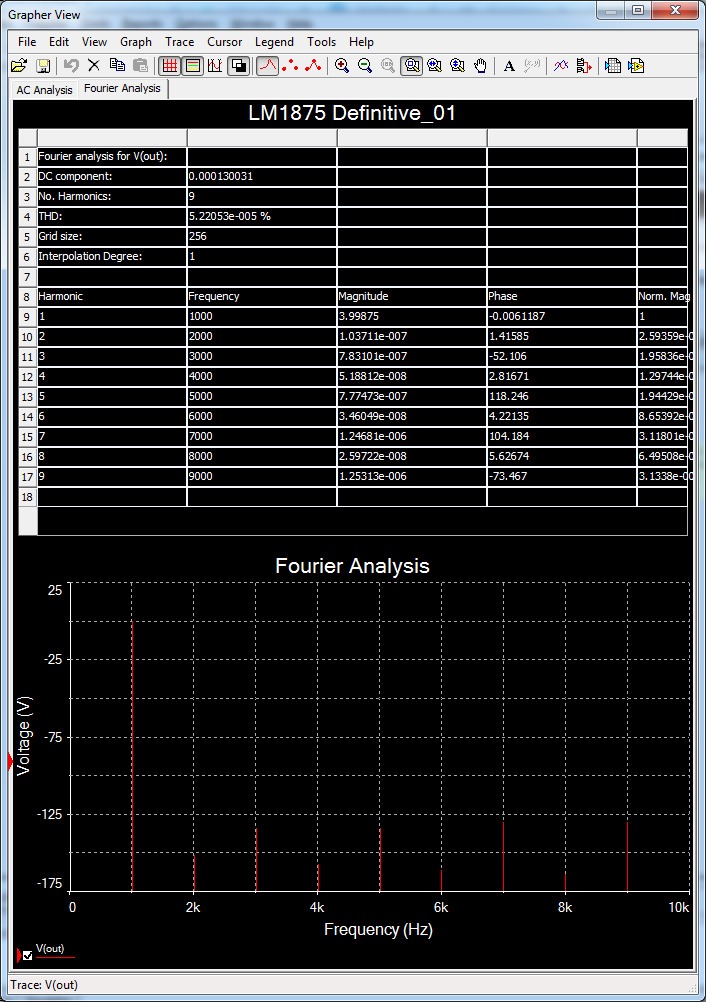Open the Legend menu
Image resolution: width=706 pixels, height=1002 pixels.
pos(274,42)
